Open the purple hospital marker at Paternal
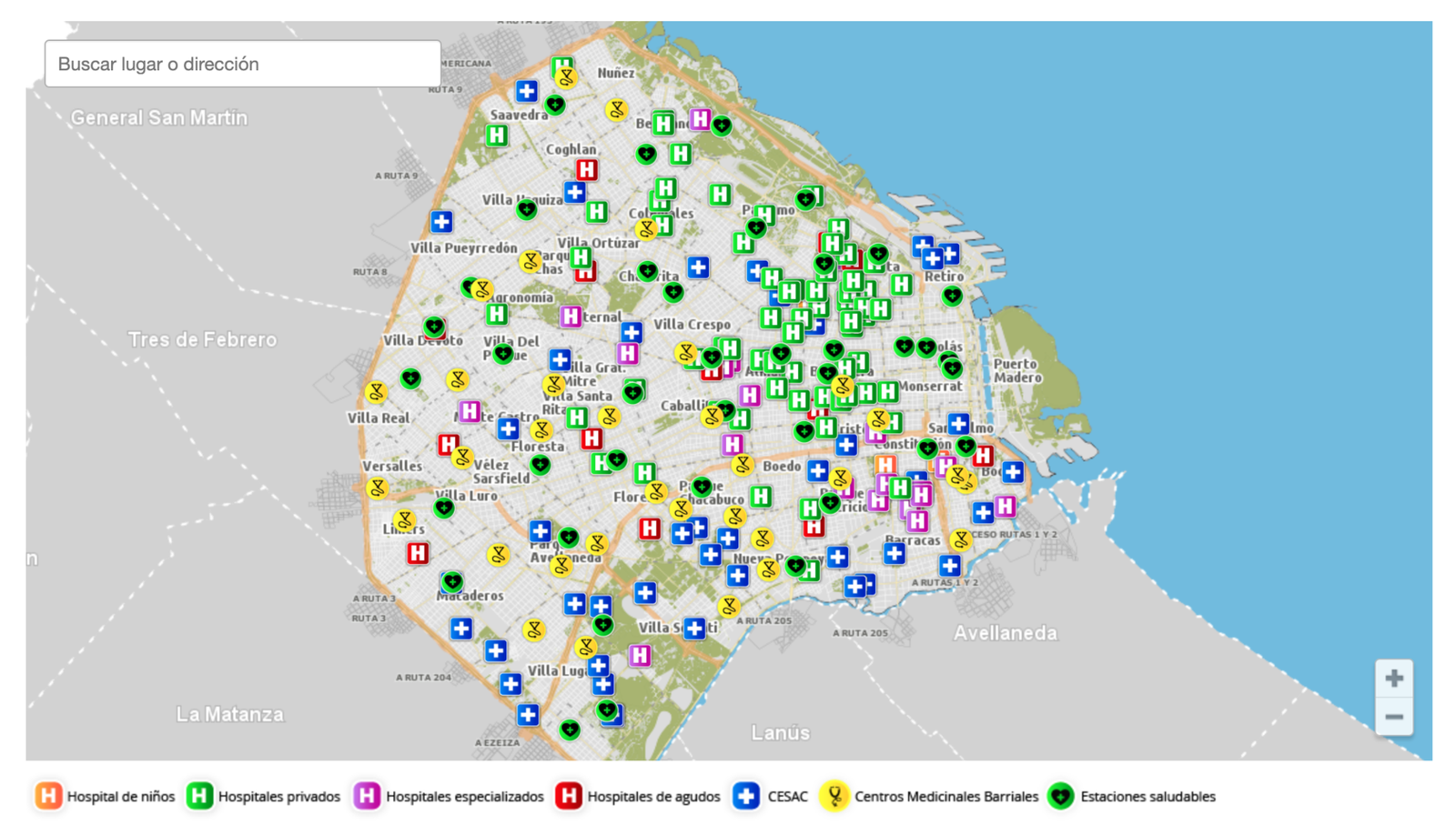The width and height of the screenshot is (1456, 825). (x=571, y=317)
